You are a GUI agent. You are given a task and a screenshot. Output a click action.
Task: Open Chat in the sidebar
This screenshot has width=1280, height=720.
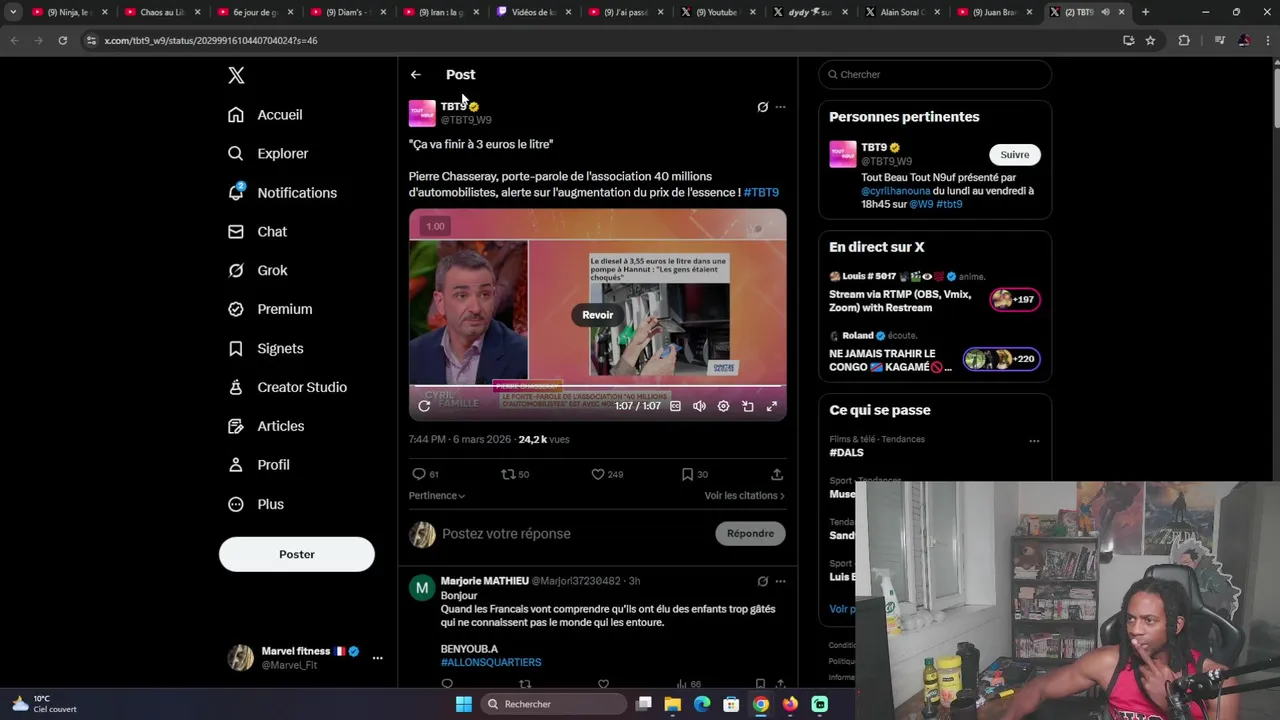tap(257, 232)
